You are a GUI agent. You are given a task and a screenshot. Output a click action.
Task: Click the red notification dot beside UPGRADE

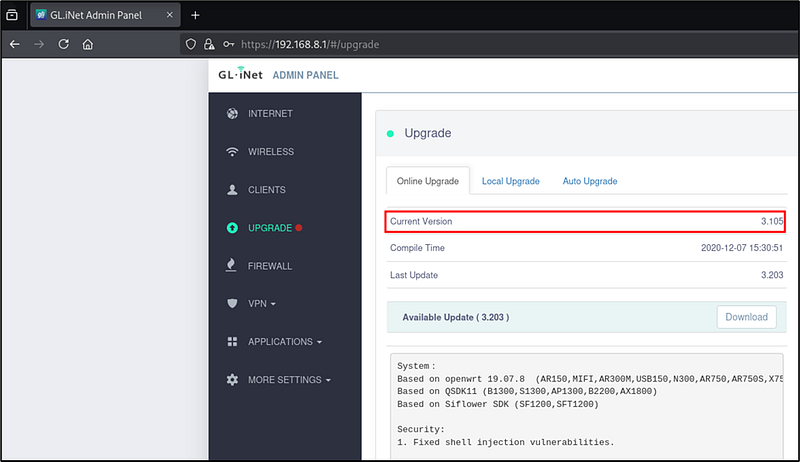click(299, 228)
